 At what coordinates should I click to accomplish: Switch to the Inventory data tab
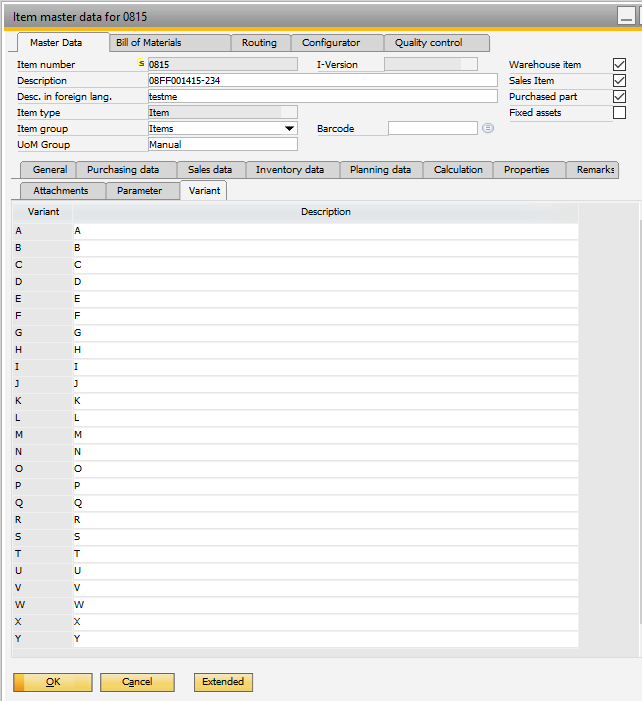click(x=290, y=170)
